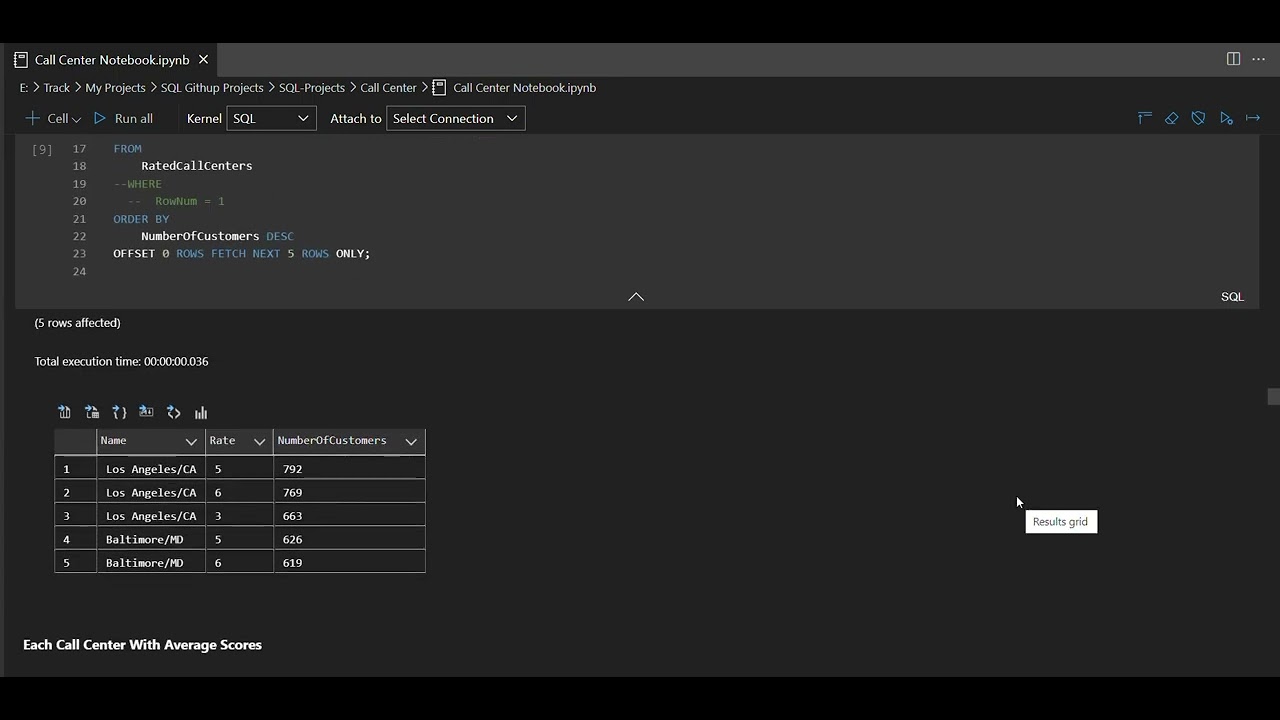Click commented line RowNum = 1
Screen dimensions: 1280x720
pos(176,201)
